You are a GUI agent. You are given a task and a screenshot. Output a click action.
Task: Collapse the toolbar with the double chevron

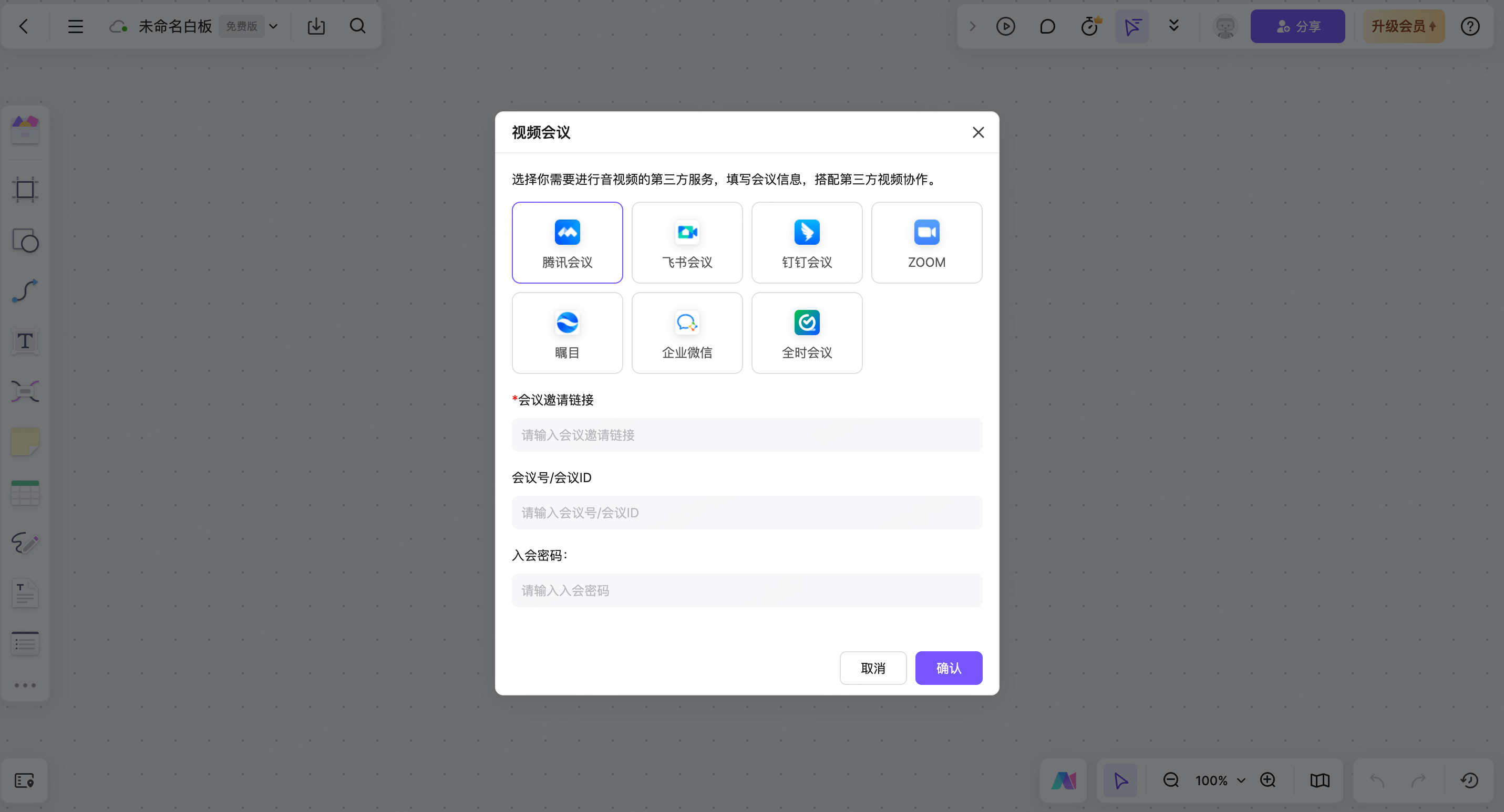(1173, 26)
